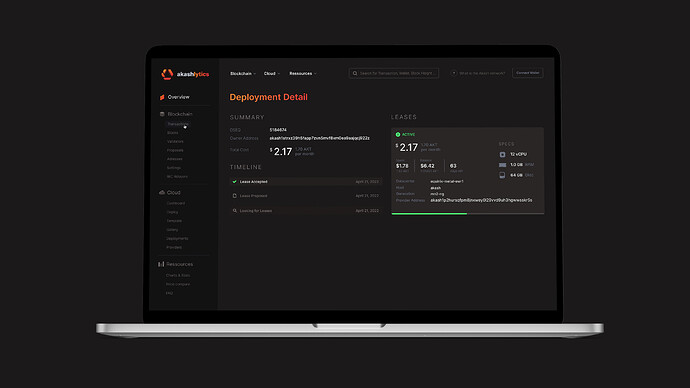Open Price compare under Ressources

point(178,284)
